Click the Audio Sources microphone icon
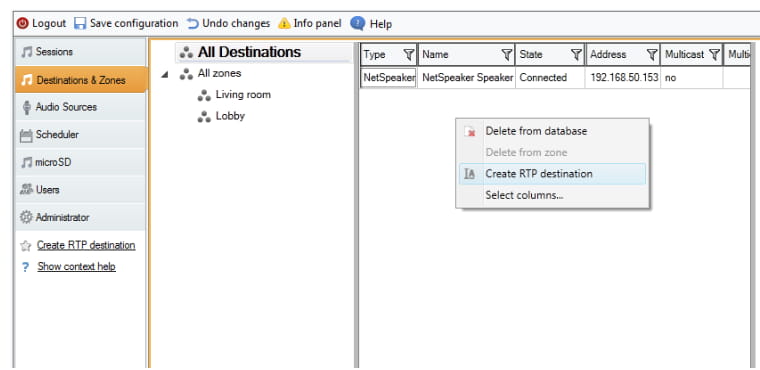This screenshot has width=760, height=370. click(27, 107)
